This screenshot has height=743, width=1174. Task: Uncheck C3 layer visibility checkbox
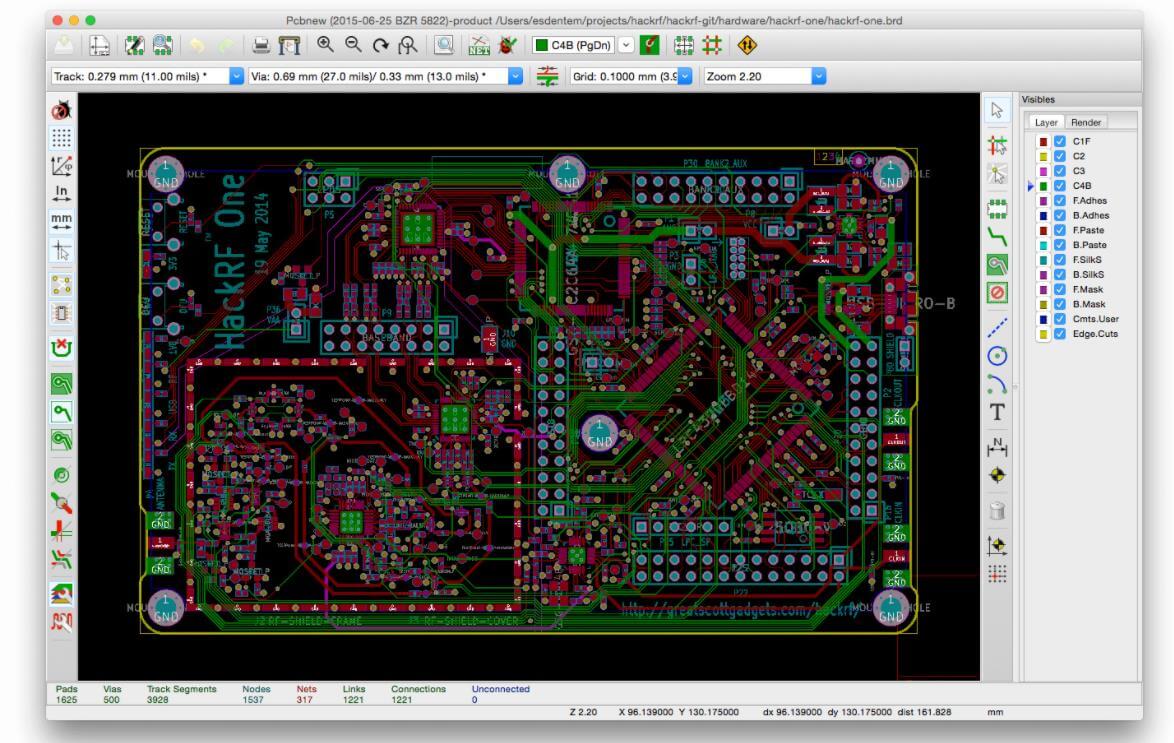click(1060, 171)
